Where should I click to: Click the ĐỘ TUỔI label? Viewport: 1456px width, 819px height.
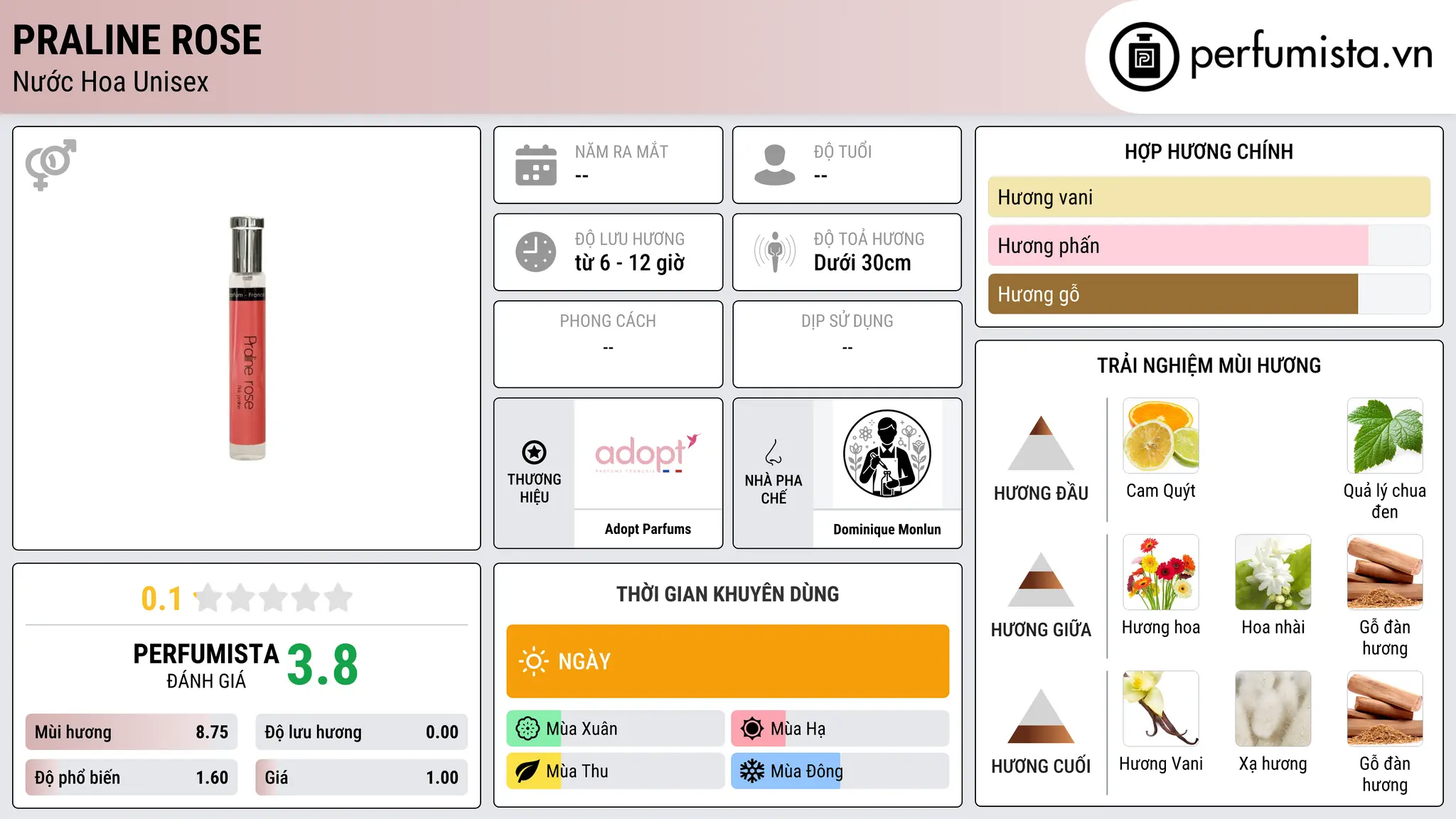click(x=842, y=151)
